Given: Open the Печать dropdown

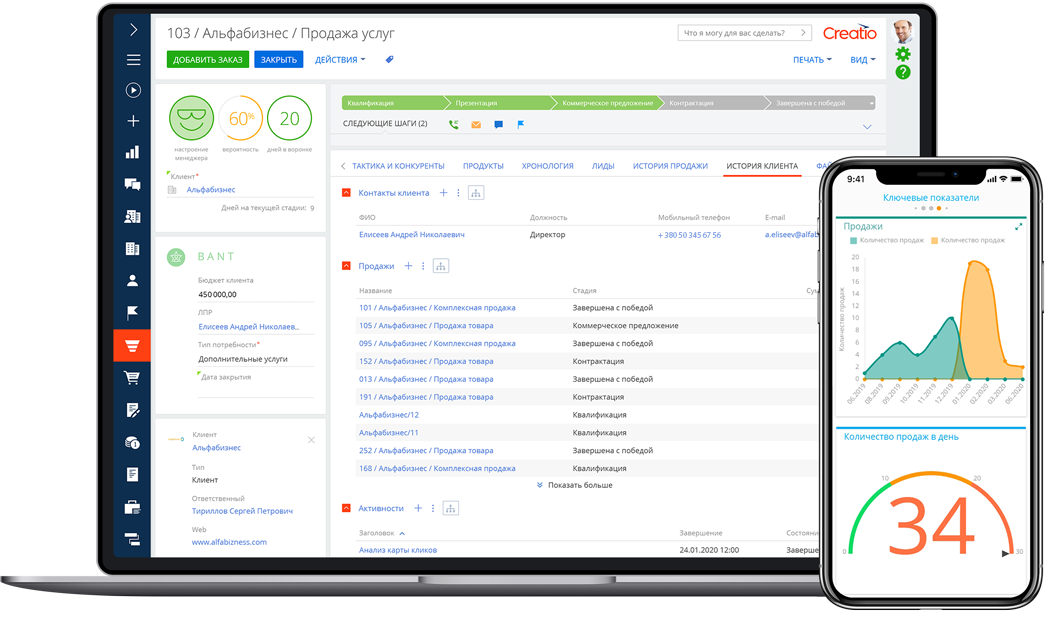Looking at the screenshot, I should click(x=812, y=60).
